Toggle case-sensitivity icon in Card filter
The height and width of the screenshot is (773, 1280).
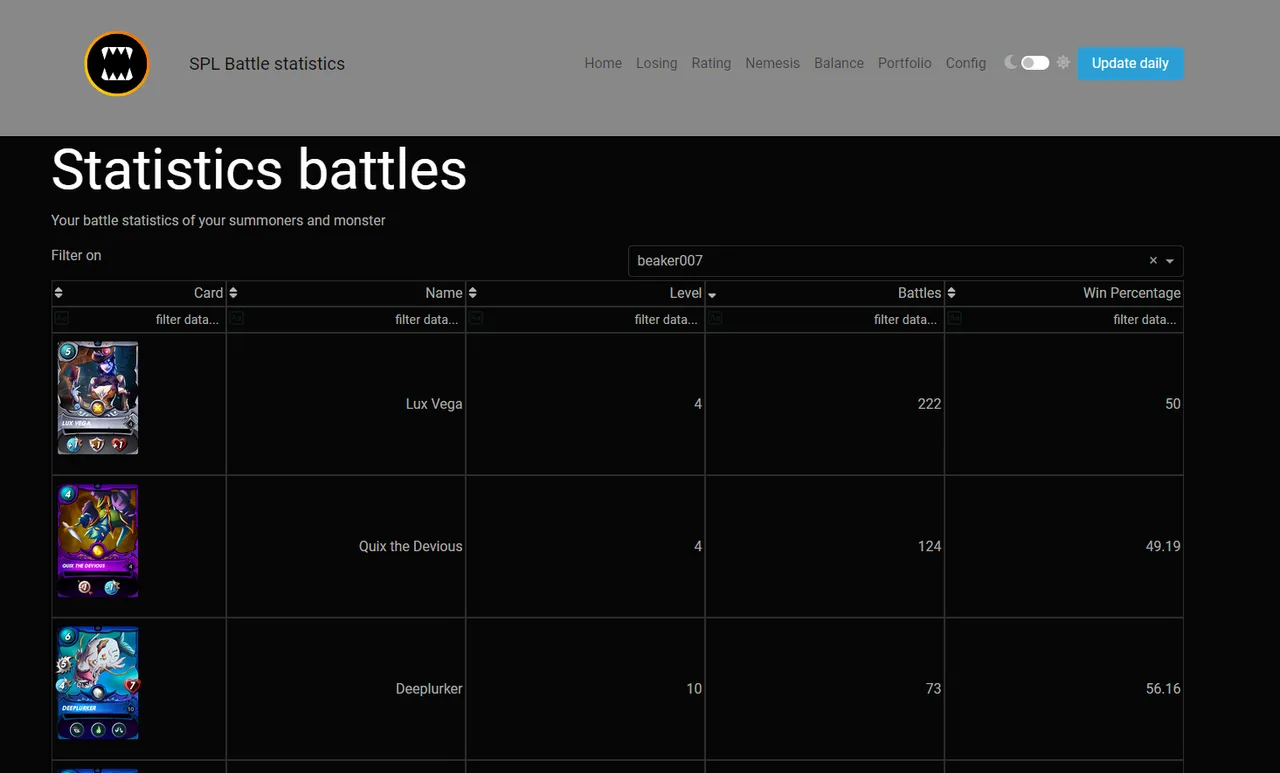click(61, 318)
